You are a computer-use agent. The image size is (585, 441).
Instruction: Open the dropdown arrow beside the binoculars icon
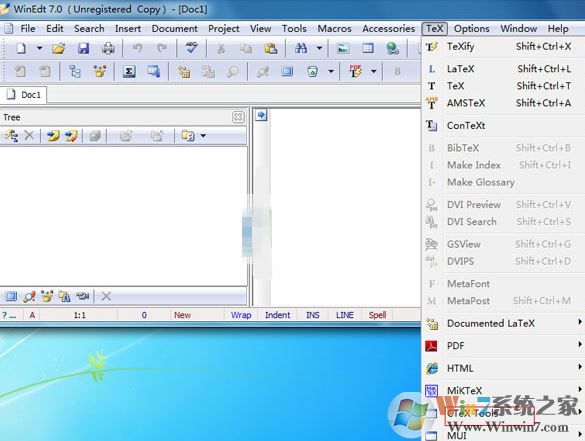(319, 48)
